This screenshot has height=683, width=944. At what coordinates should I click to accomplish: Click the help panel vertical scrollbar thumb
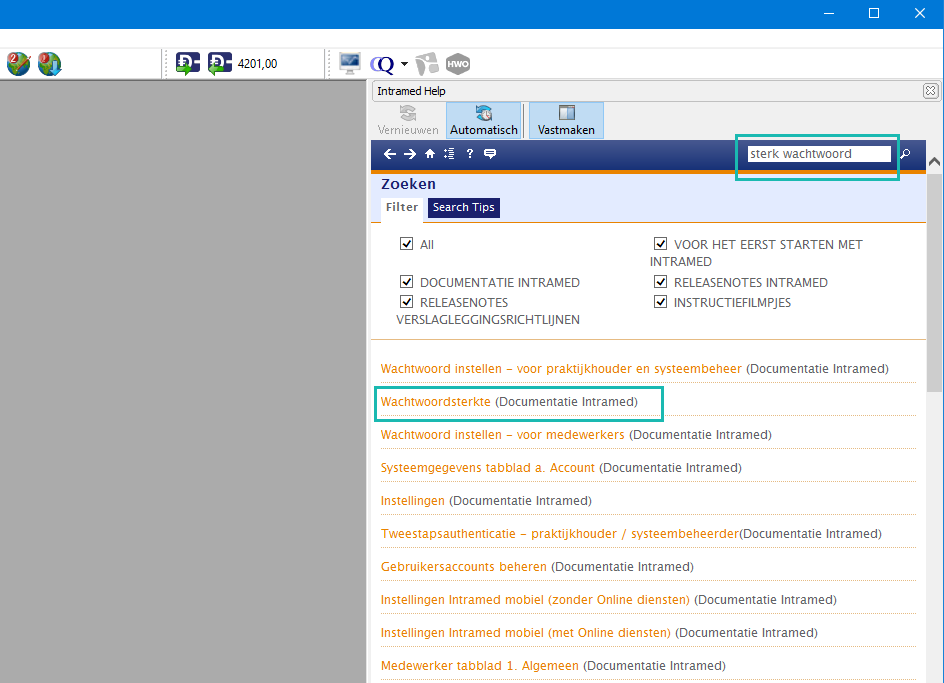click(934, 283)
